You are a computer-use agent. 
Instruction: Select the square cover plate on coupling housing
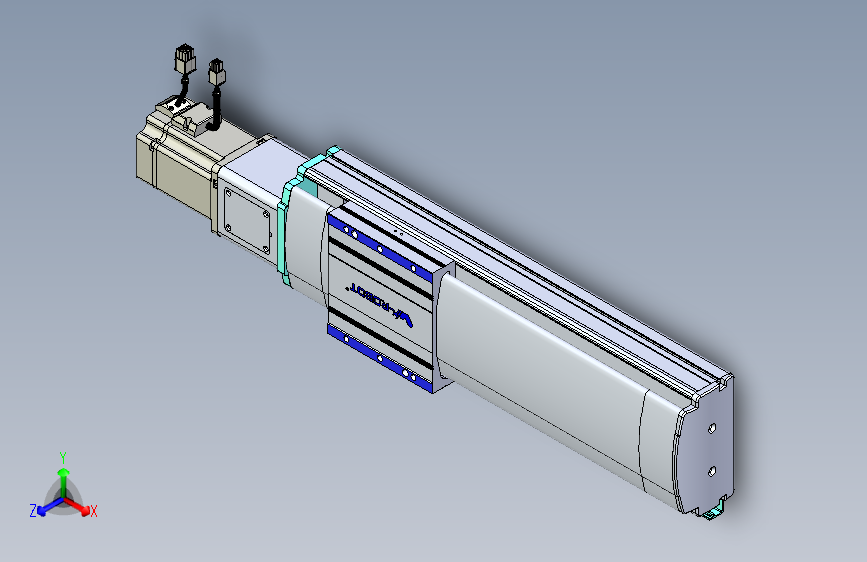(247, 220)
